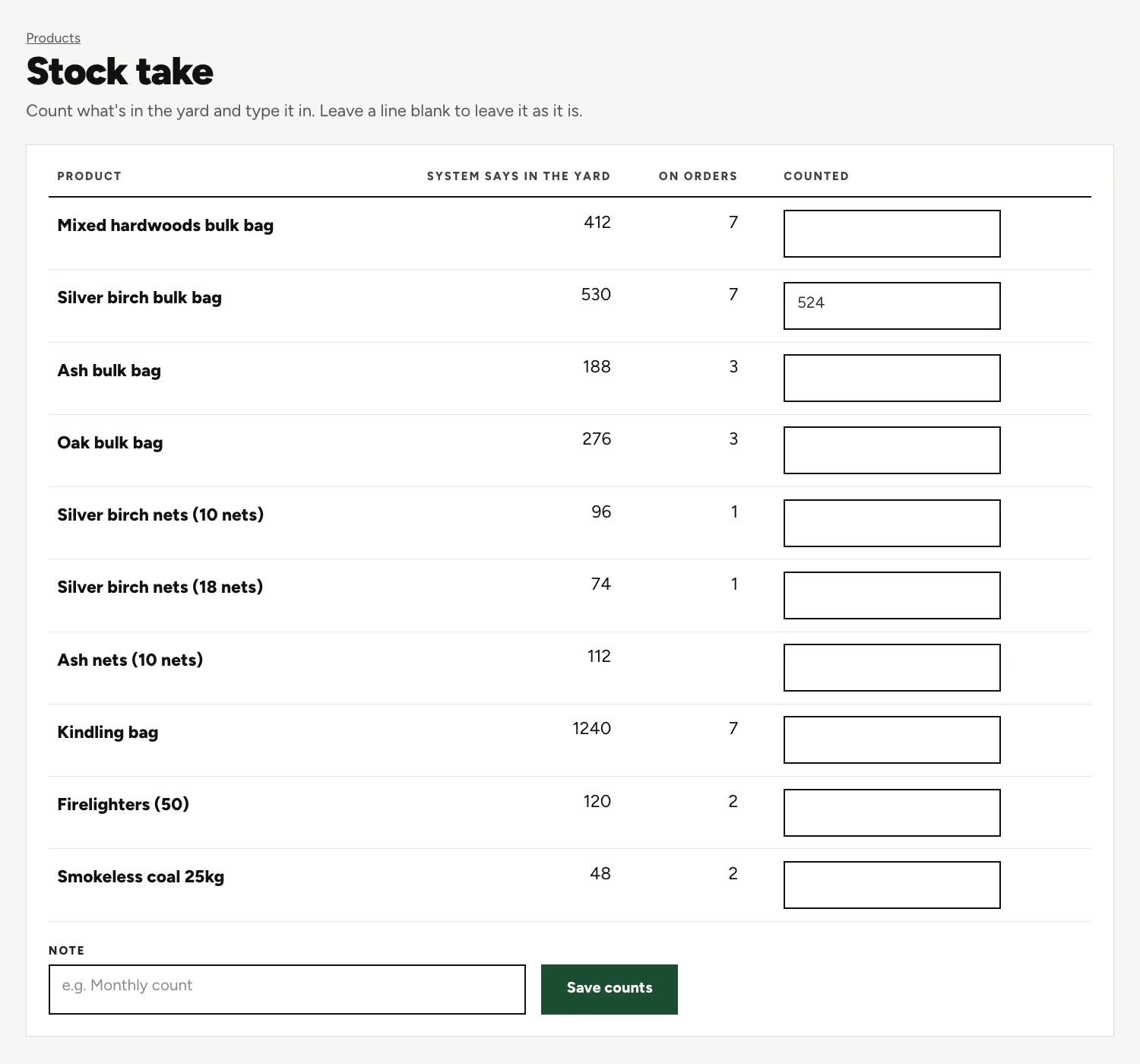The image size is (1140, 1064).
Task: Focus the Note text field
Action: 287,990
